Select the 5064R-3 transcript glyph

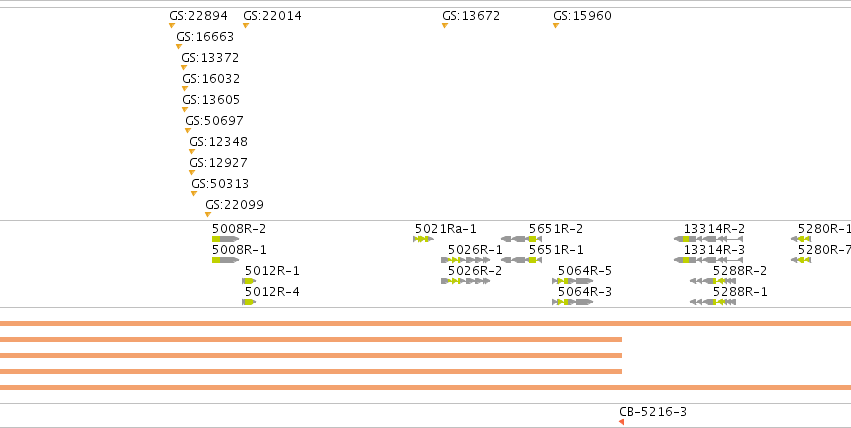click(x=573, y=302)
